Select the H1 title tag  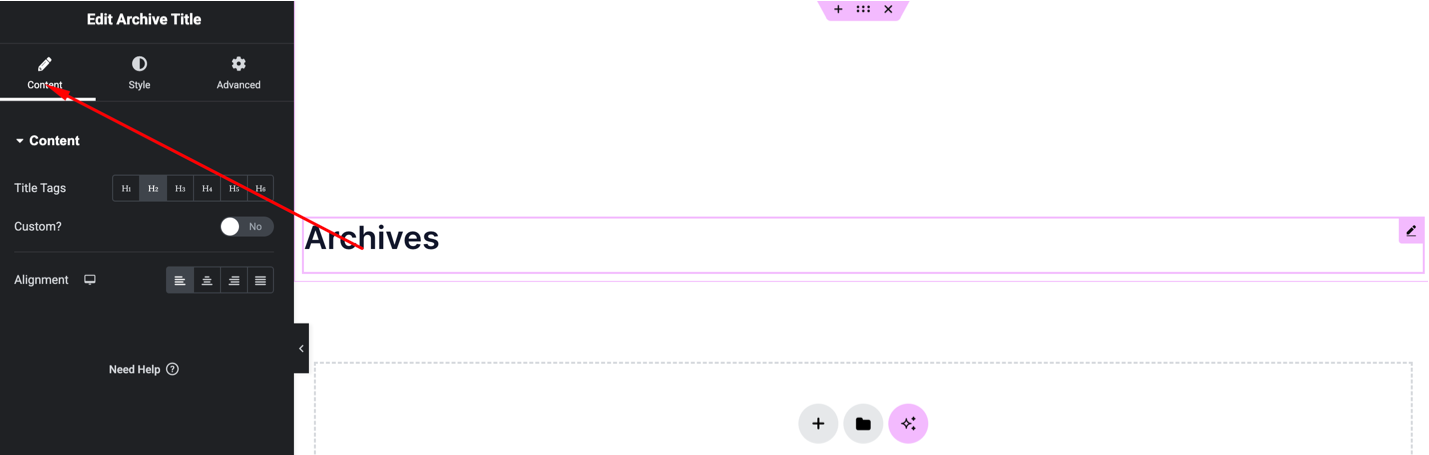point(126,188)
